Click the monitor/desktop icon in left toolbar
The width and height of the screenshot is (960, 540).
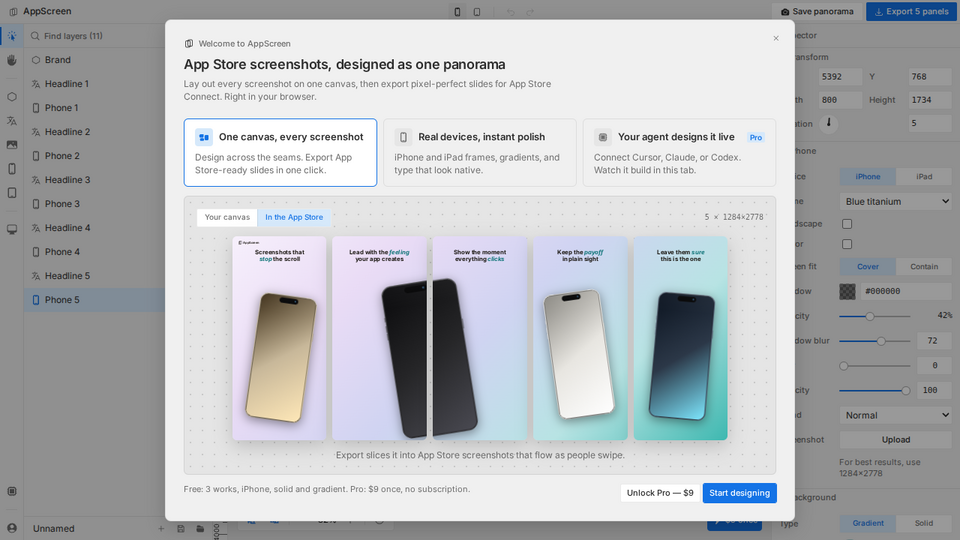[x=12, y=230]
